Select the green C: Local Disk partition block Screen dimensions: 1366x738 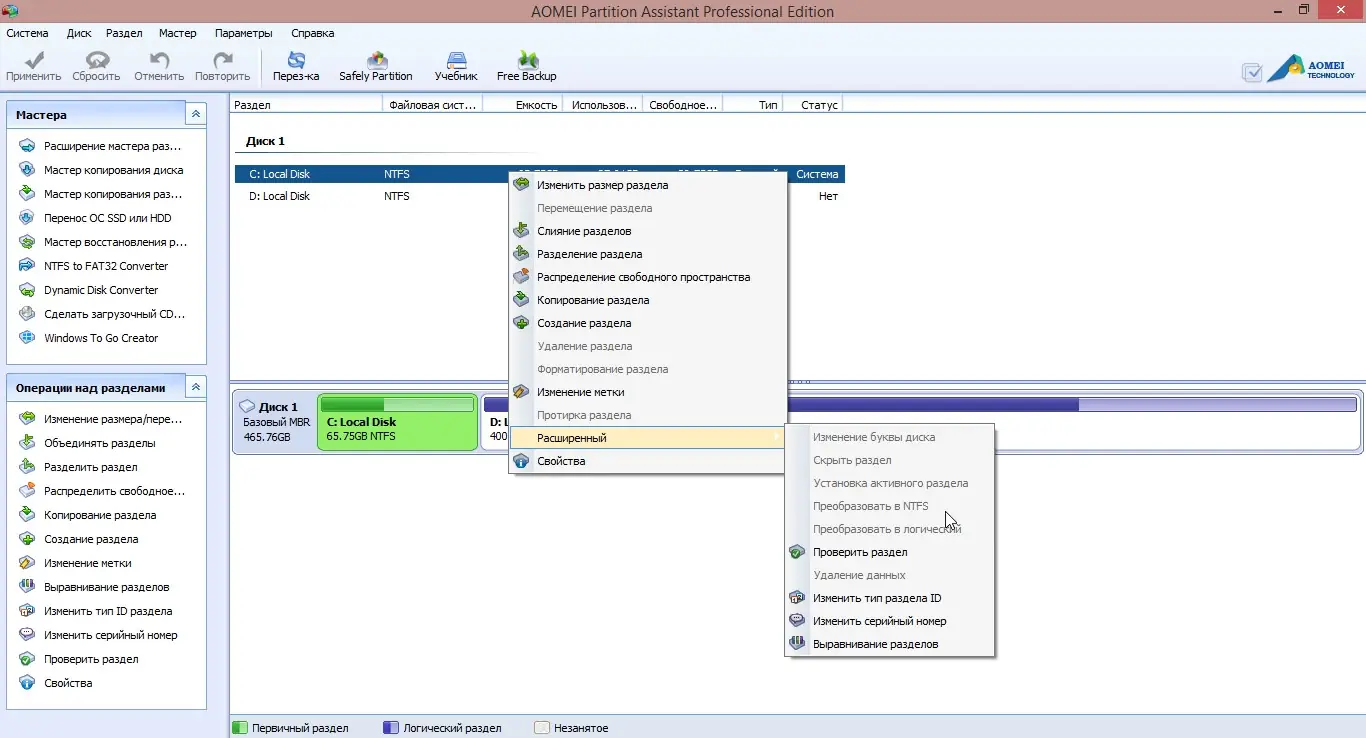click(x=398, y=422)
